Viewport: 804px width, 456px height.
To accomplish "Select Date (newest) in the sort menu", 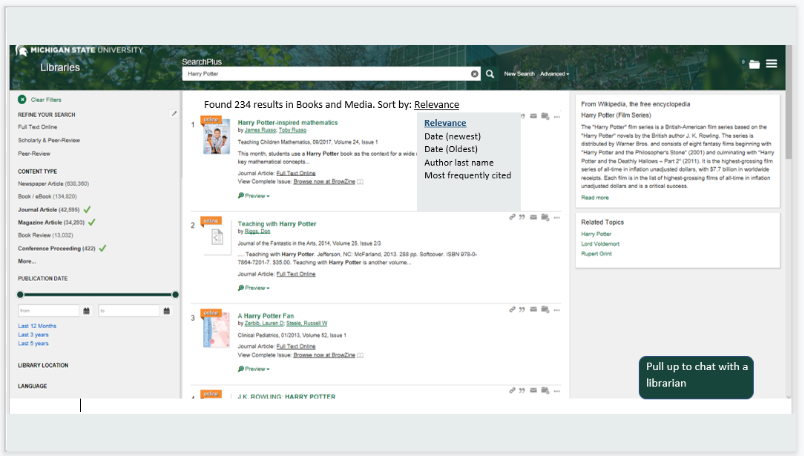I will 452,136.
